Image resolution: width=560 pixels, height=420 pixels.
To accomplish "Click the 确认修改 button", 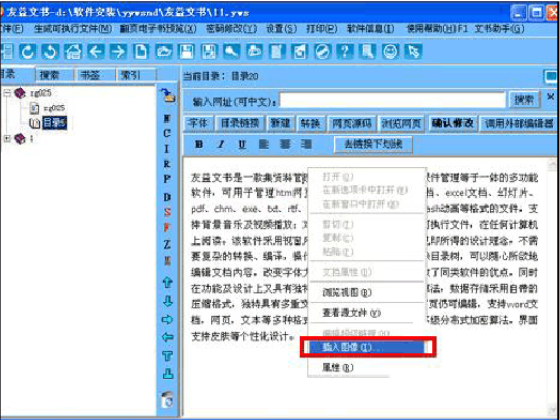I will 453,124.
